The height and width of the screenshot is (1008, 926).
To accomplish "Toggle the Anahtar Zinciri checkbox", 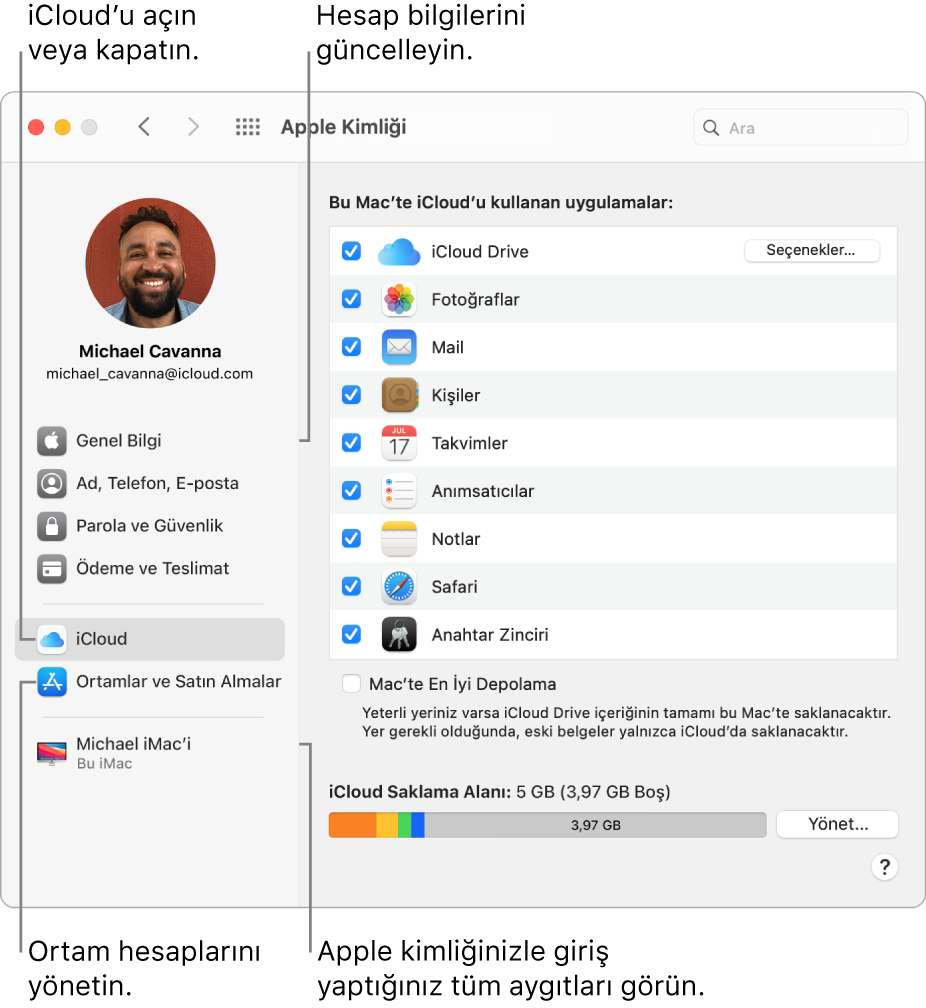I will click(x=351, y=634).
